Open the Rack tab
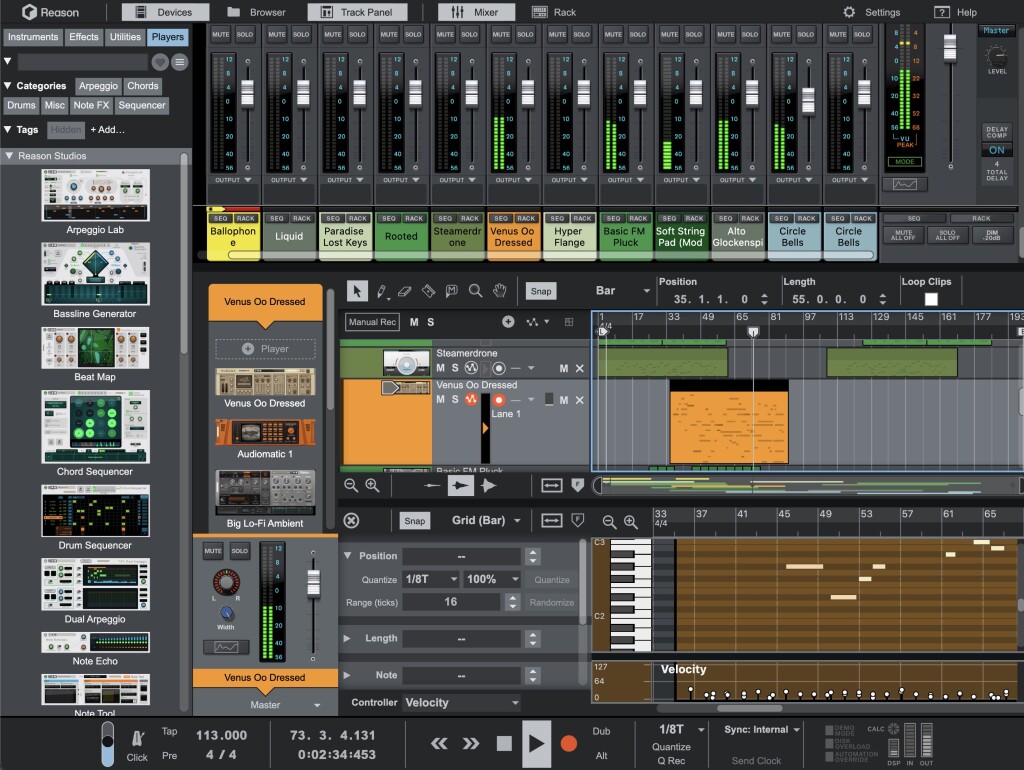This screenshot has width=1024, height=770. pyautogui.click(x=554, y=12)
